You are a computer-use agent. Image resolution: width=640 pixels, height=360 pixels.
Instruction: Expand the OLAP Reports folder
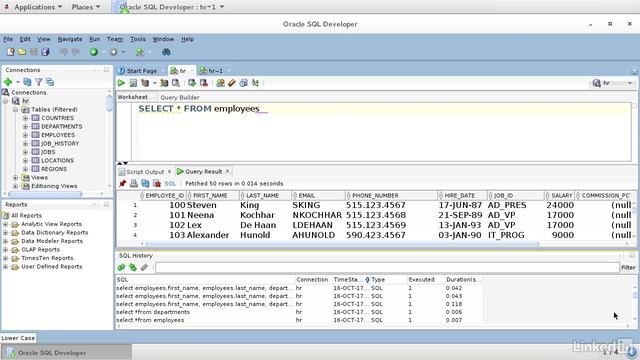[6, 249]
